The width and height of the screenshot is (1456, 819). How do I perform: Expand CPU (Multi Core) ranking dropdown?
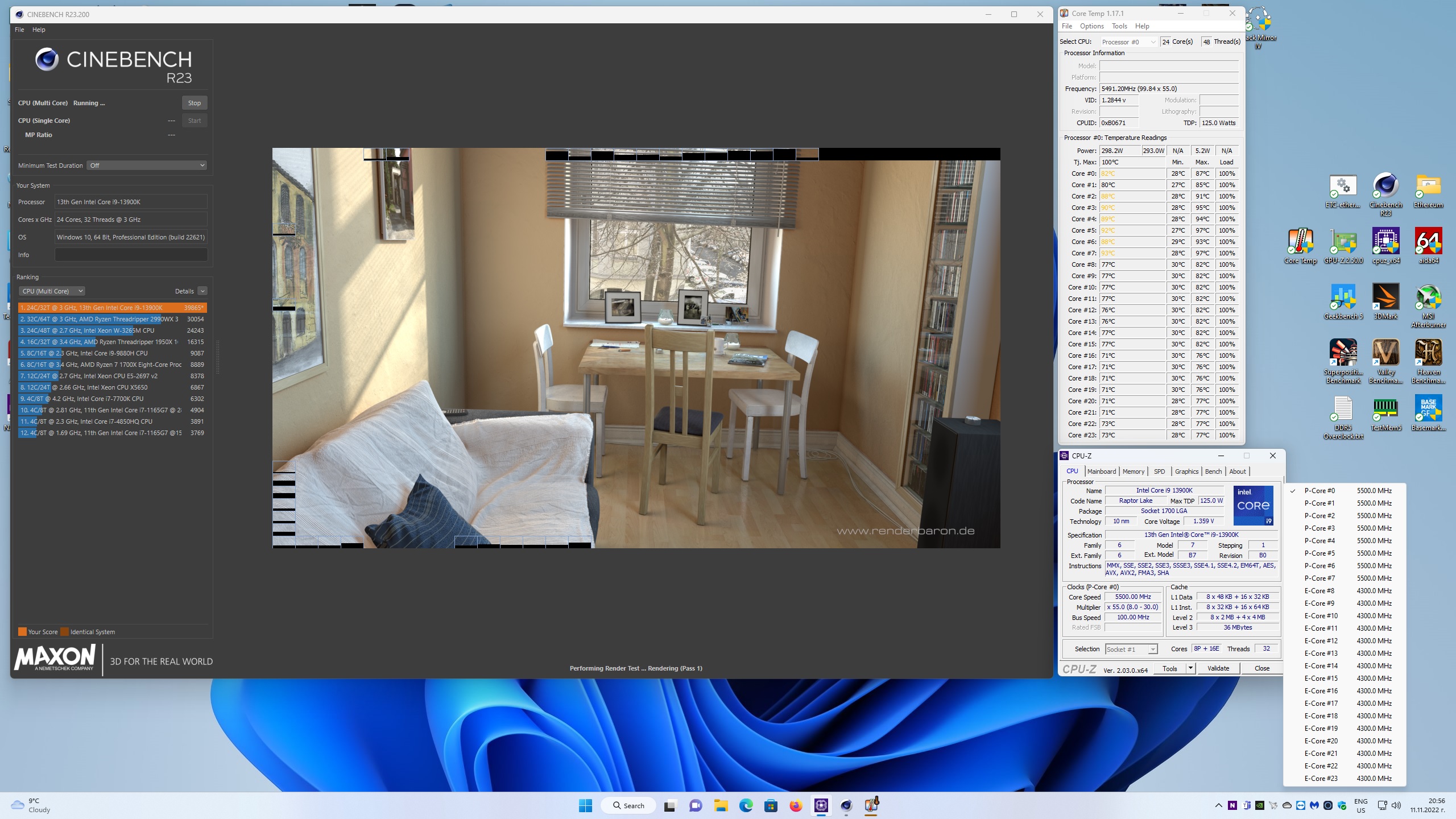coord(52,291)
